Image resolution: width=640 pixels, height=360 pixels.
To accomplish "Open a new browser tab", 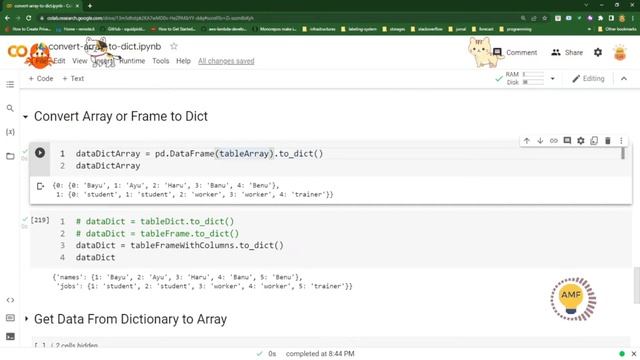I will (x=90, y=6).
